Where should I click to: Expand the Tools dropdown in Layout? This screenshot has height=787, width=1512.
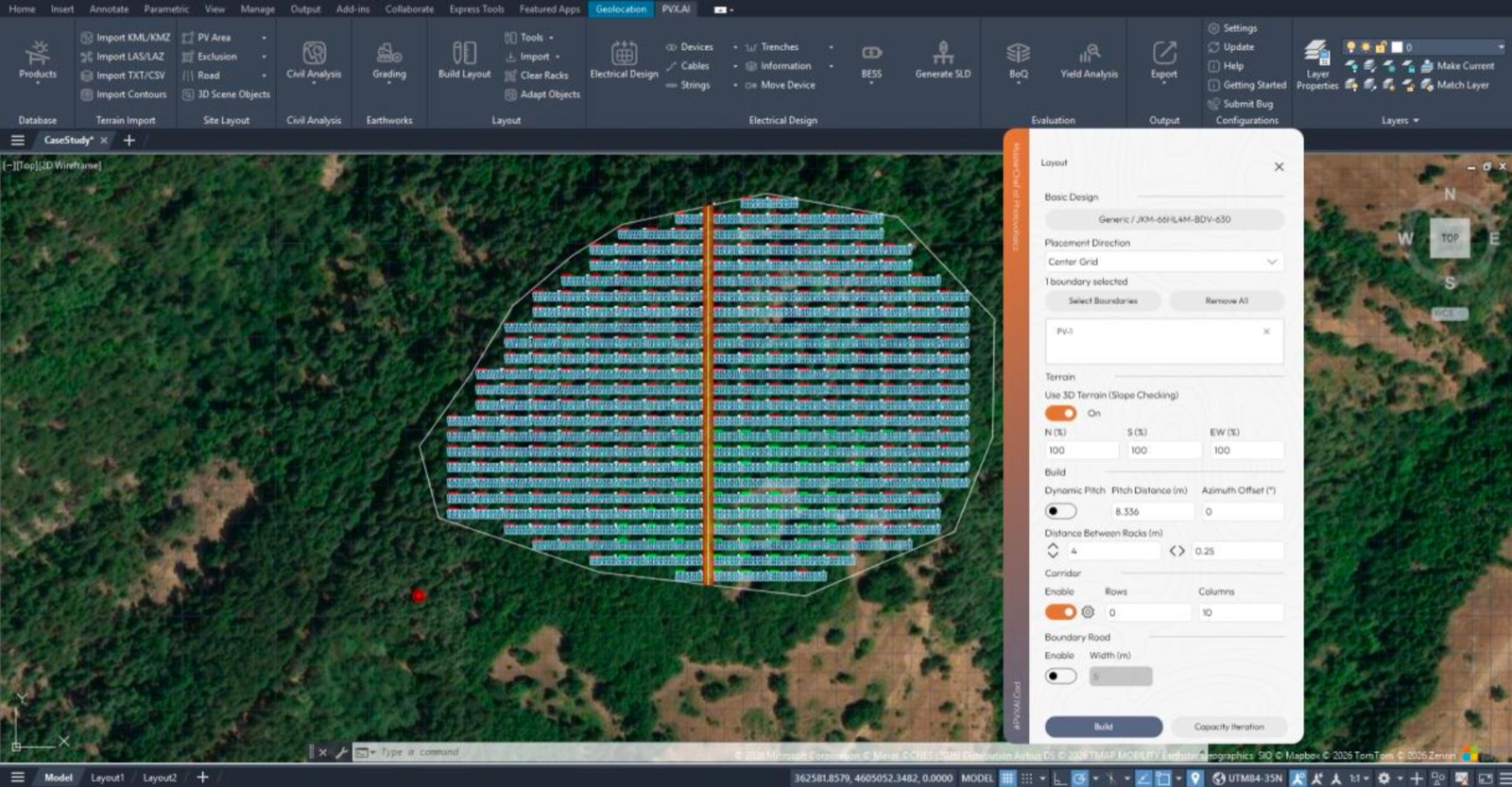pos(551,38)
